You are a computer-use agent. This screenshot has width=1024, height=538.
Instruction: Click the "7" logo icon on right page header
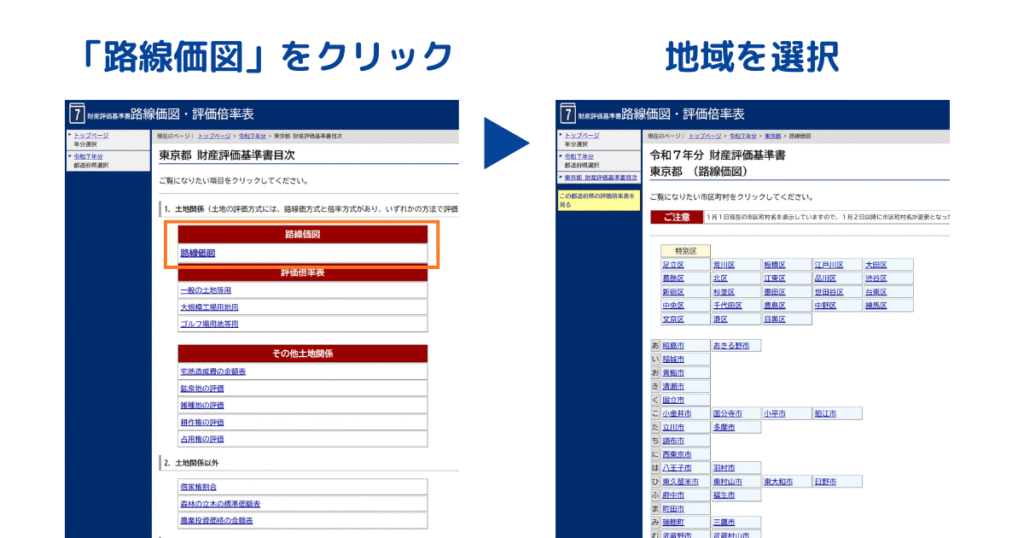click(x=569, y=114)
